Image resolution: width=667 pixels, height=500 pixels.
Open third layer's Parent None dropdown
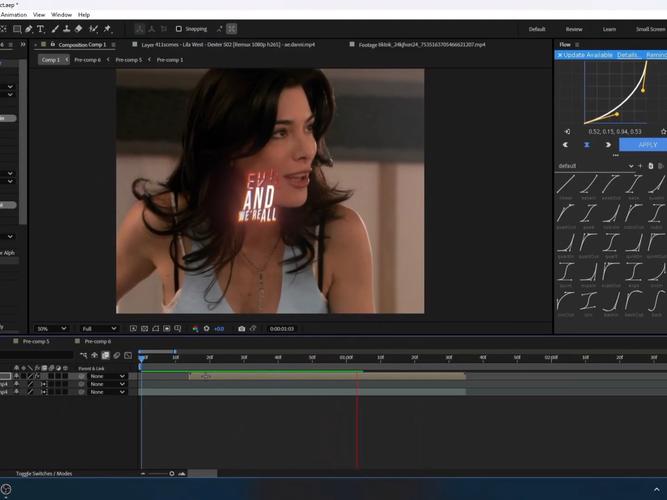click(x=107, y=392)
